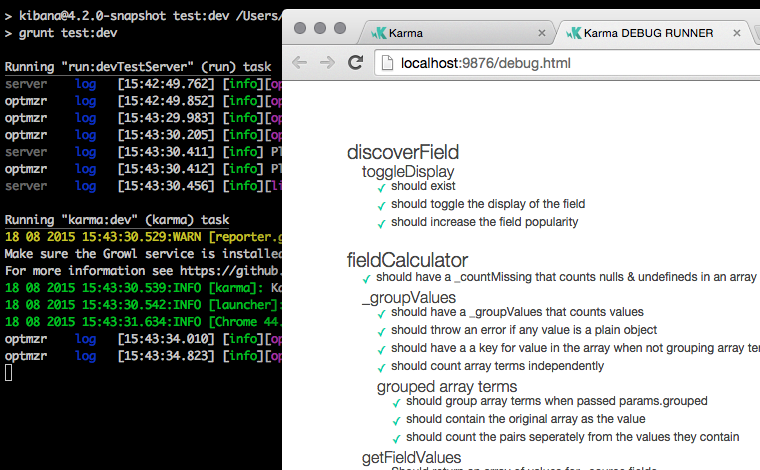Screen dimensions: 760x470
Task: Select 'should contain the original array as the value'
Action: (526, 419)
